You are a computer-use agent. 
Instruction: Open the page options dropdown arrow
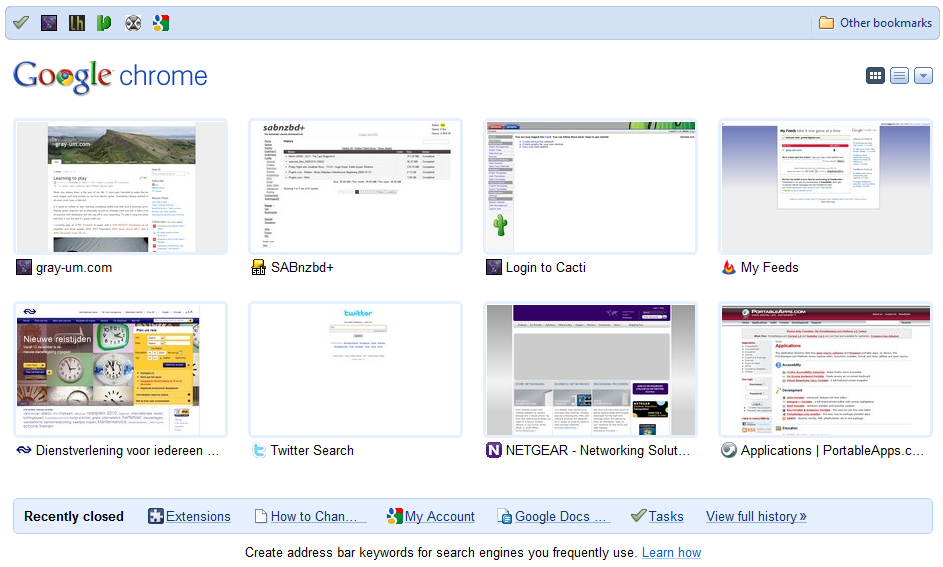pos(923,76)
